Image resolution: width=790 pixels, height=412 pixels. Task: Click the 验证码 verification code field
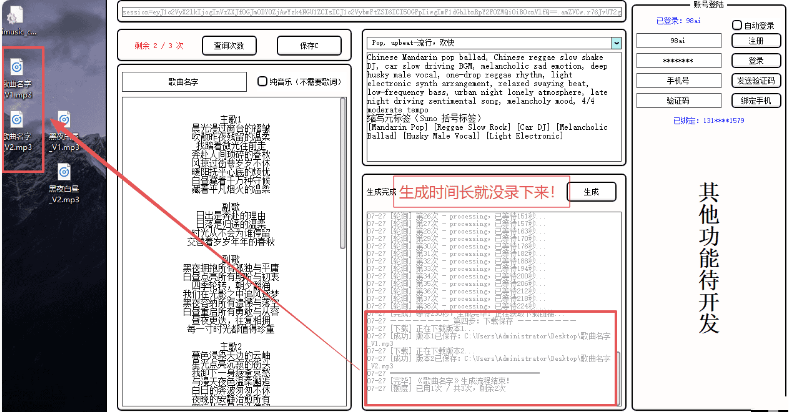coord(679,101)
